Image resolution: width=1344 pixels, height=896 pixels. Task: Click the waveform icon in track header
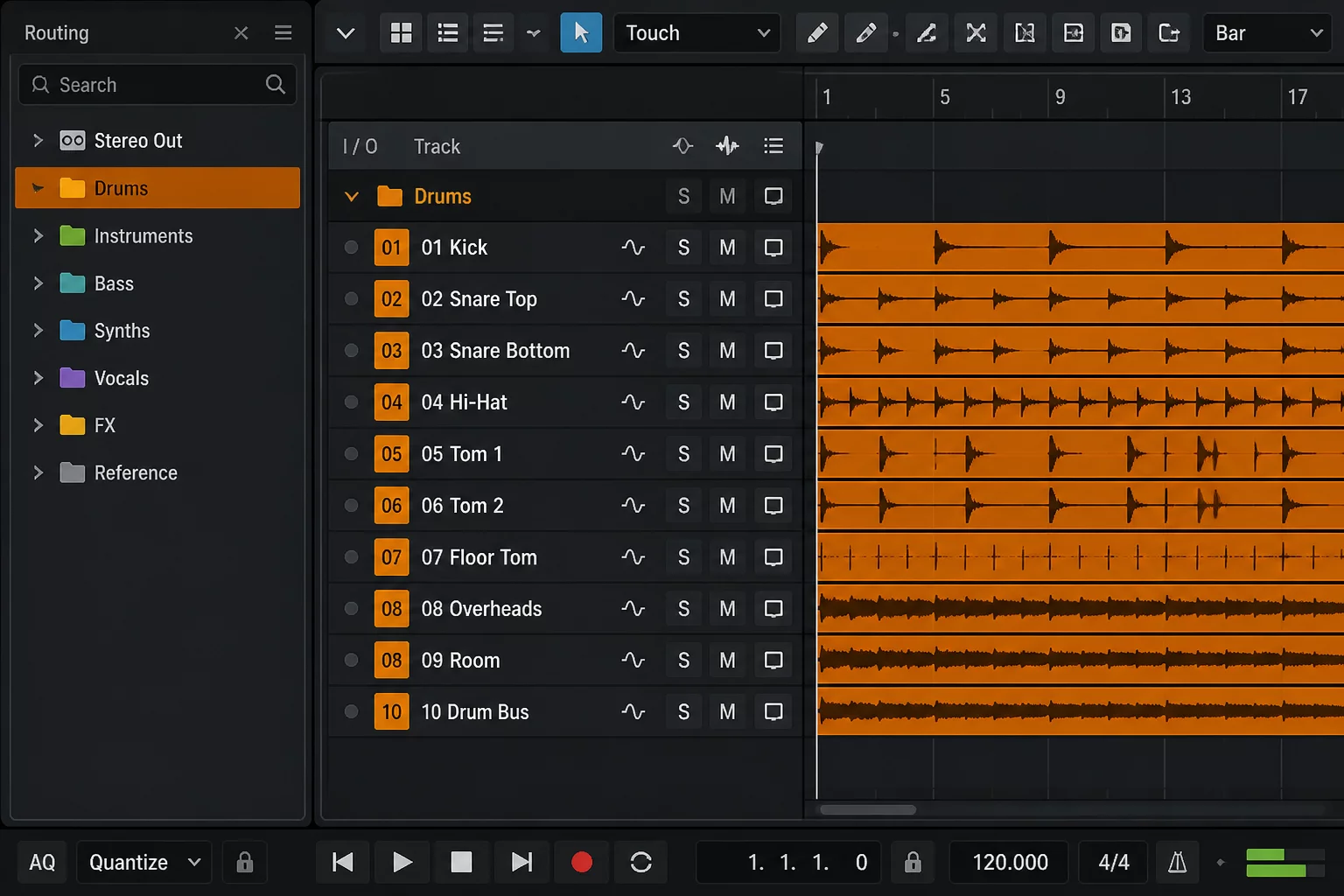click(x=727, y=146)
